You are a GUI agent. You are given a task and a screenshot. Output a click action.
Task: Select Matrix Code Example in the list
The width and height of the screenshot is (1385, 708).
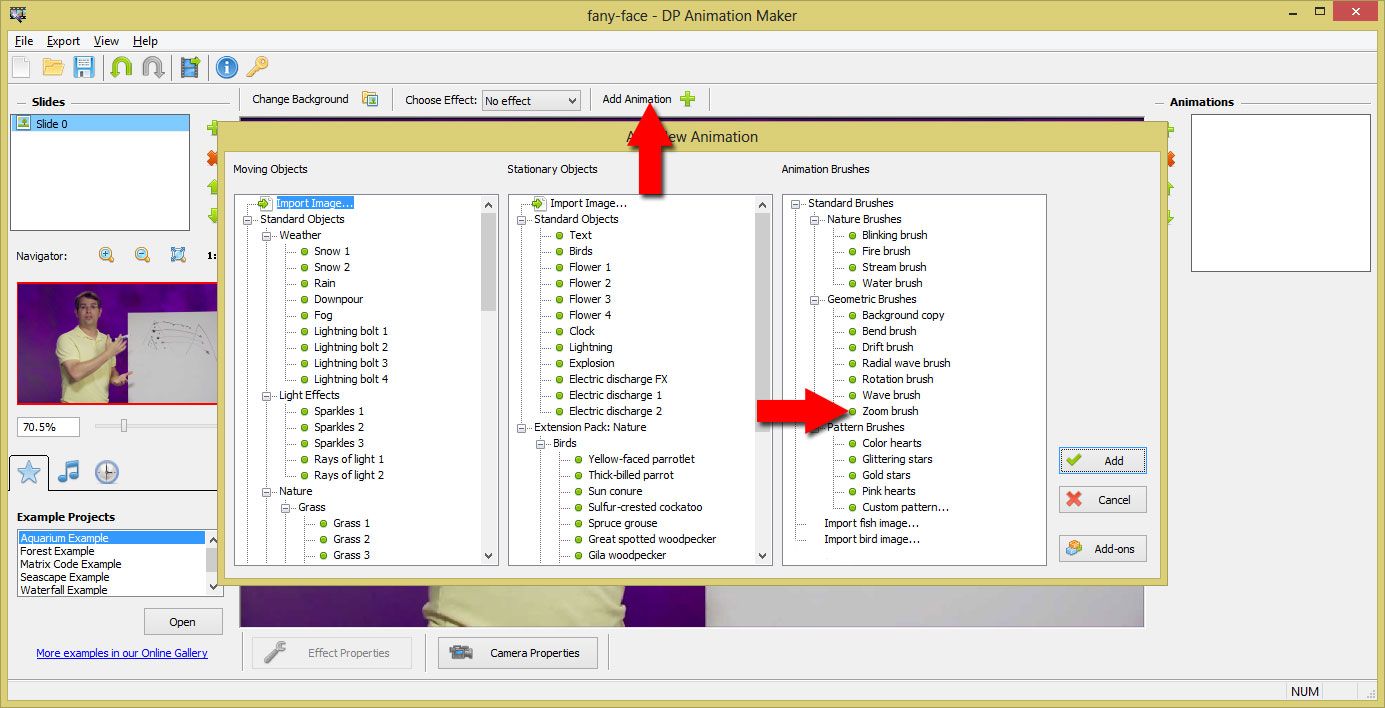70,564
